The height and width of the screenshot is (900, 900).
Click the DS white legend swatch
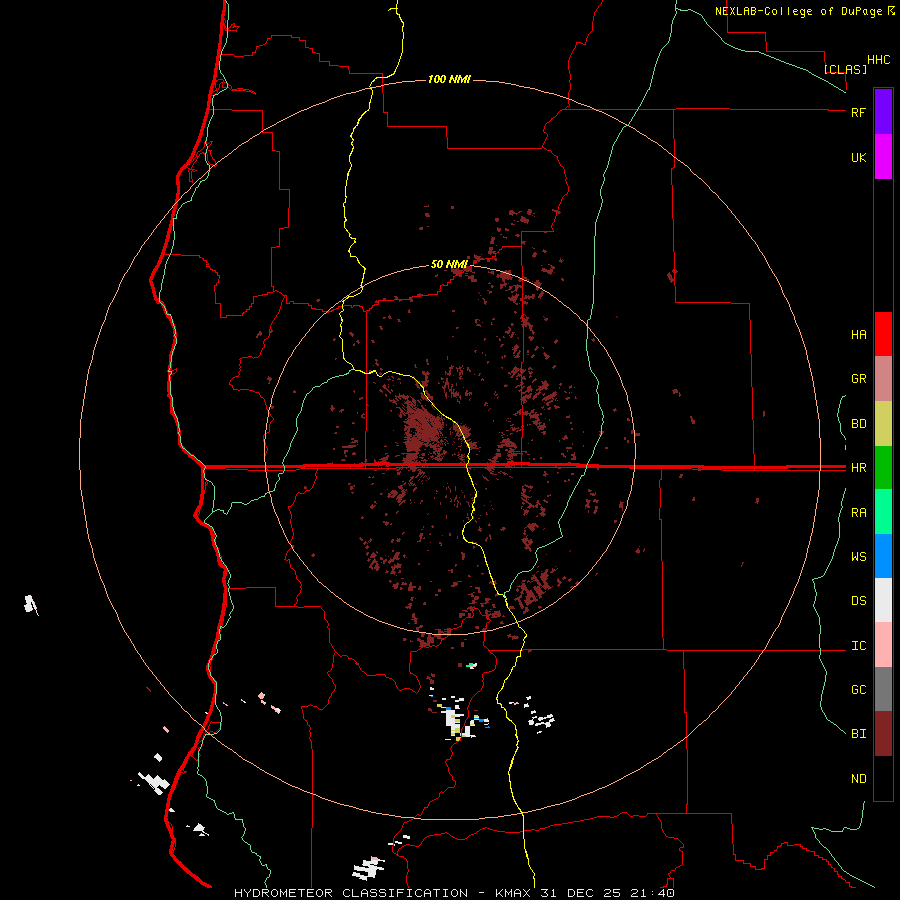coord(883,600)
